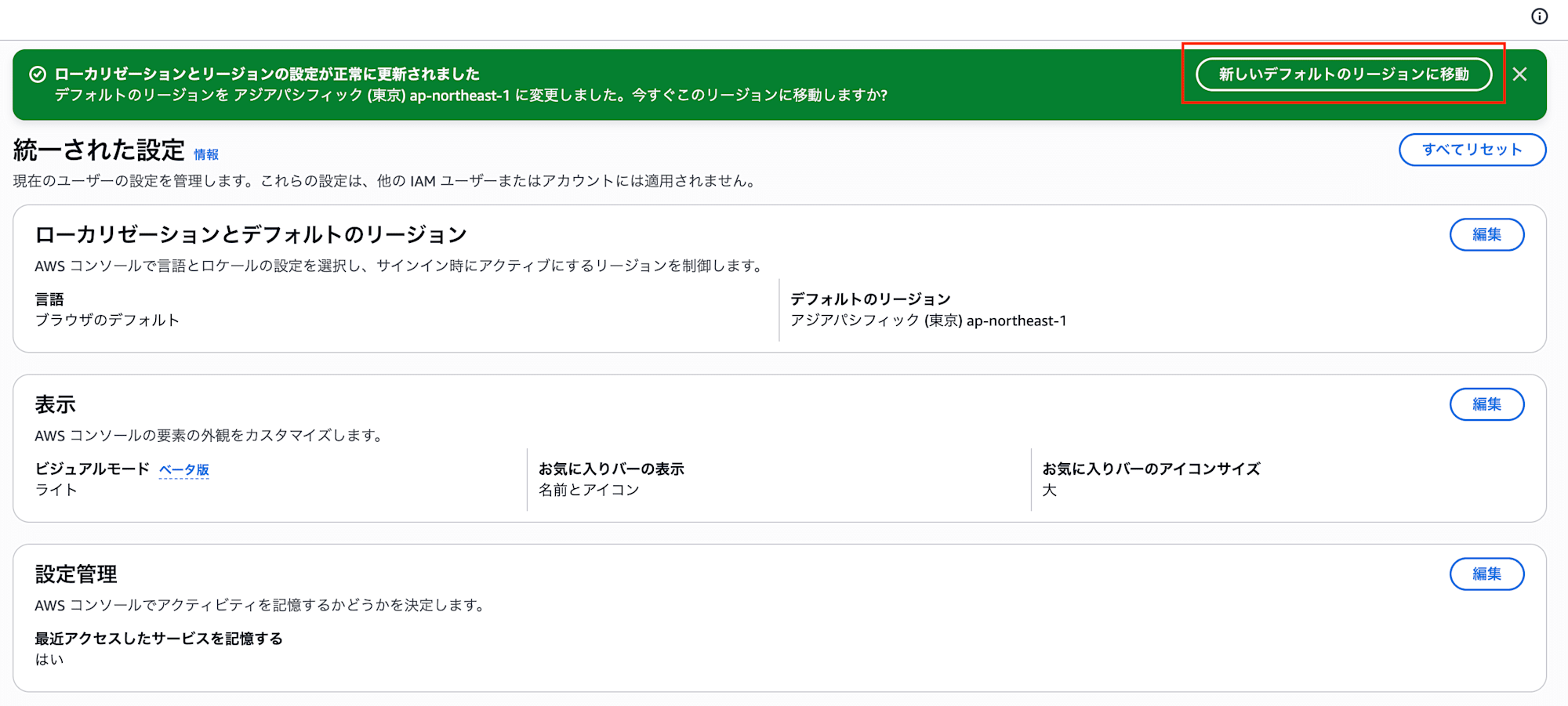Click the ビジュアルモード value ライト
1568x706 pixels.
click(x=56, y=490)
